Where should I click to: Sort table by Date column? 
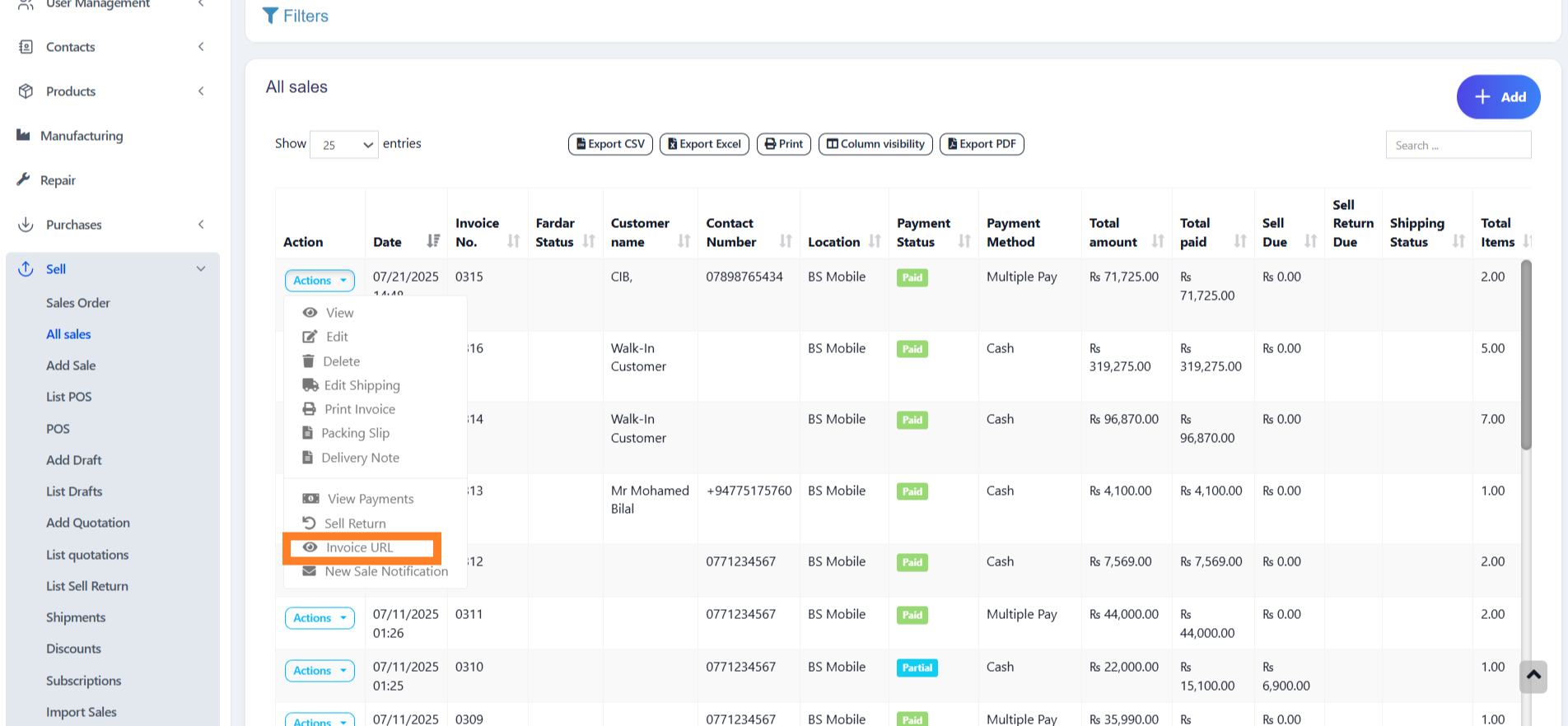tap(433, 241)
